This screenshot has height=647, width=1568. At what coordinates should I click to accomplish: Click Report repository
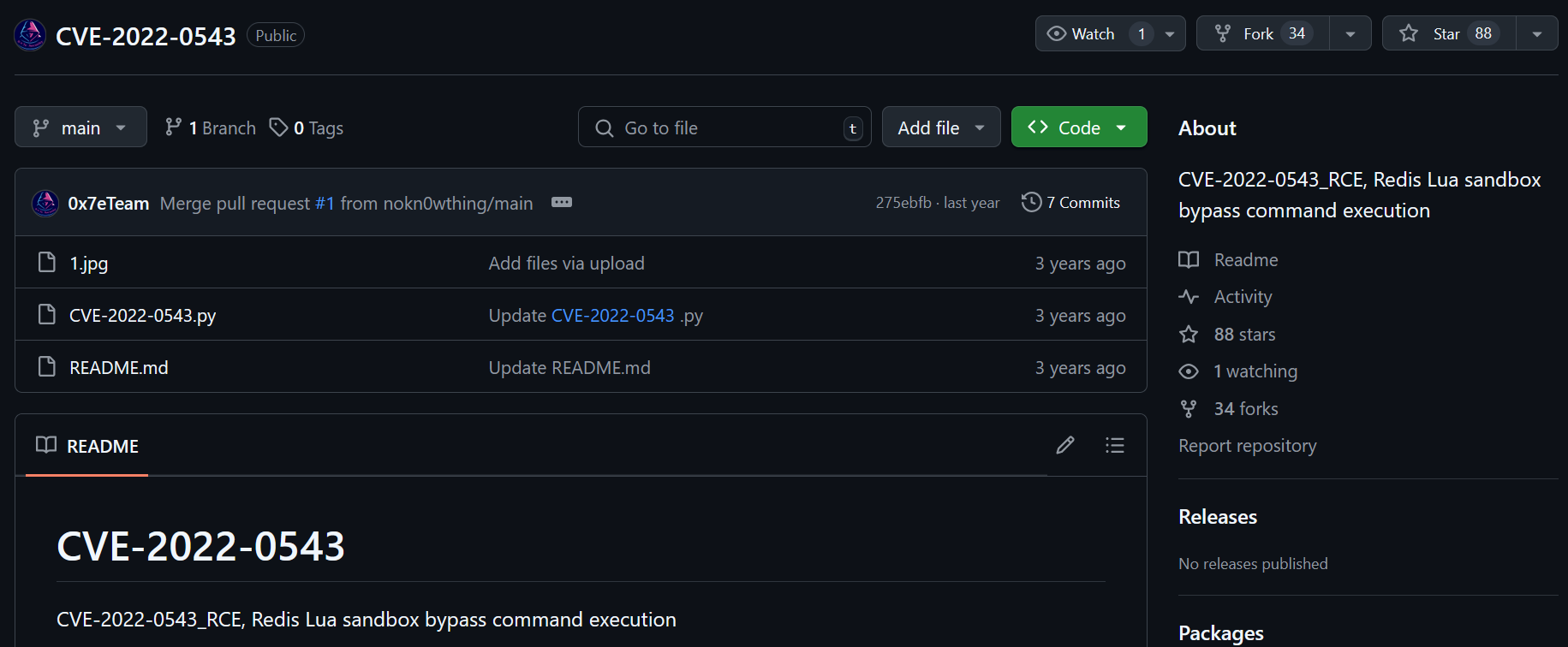(1248, 446)
